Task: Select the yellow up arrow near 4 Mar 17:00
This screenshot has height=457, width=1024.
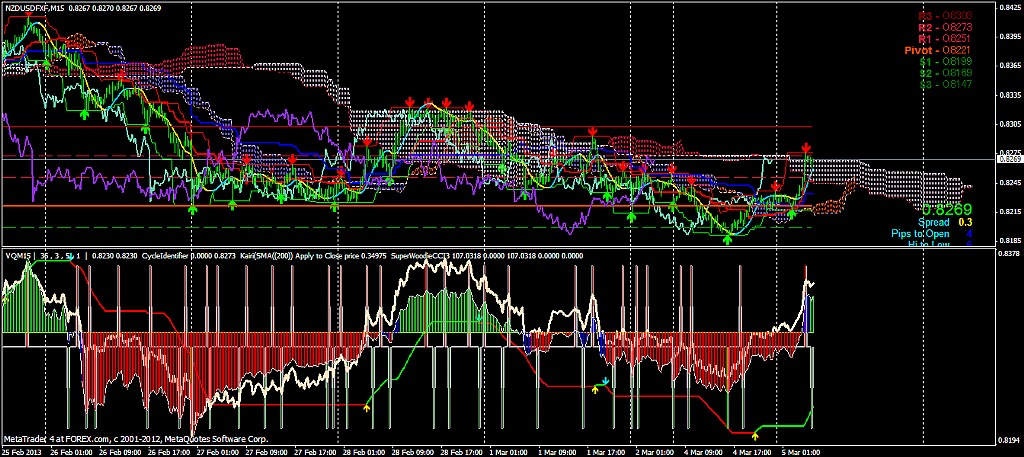Action: [x=755, y=435]
